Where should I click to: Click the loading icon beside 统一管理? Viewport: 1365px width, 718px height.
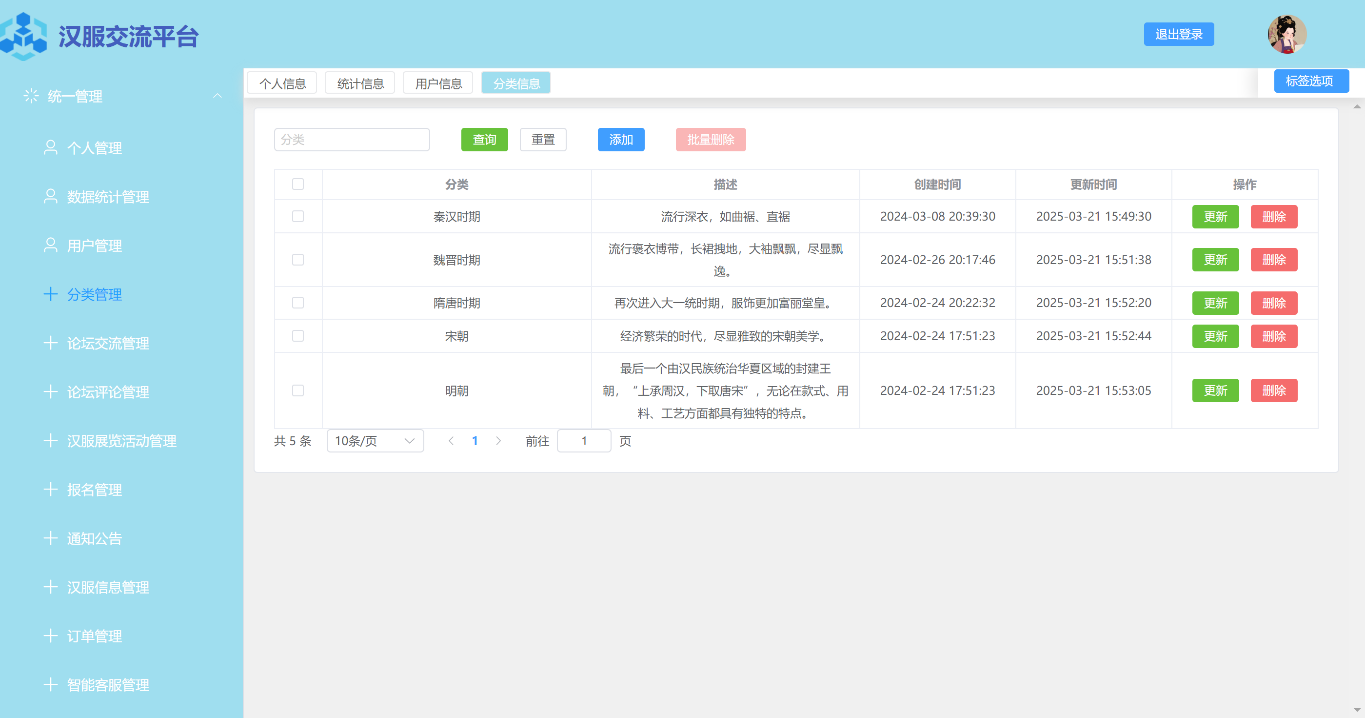click(31, 96)
